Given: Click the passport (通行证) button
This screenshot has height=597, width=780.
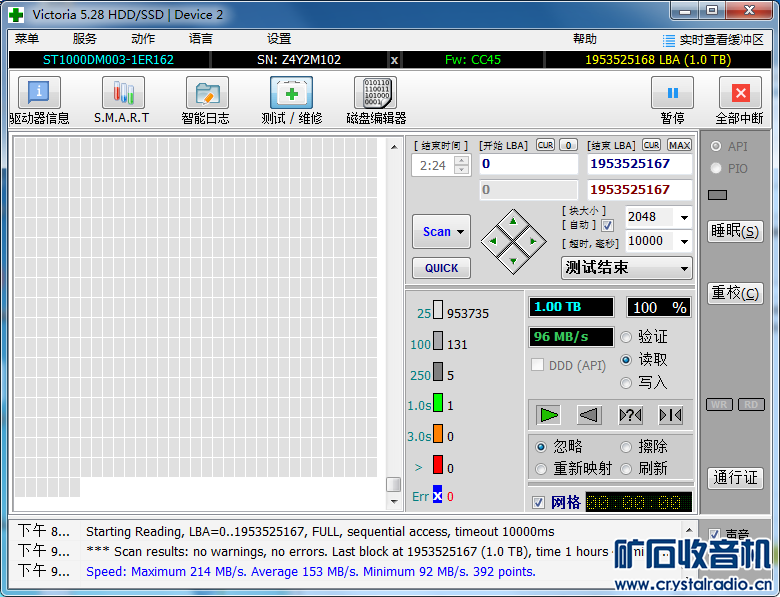Looking at the screenshot, I should point(735,478).
